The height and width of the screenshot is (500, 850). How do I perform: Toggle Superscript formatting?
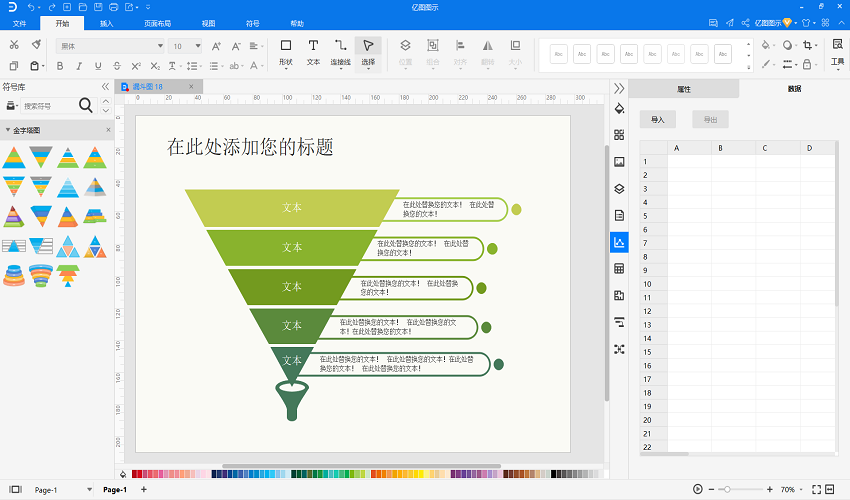[x=136, y=66]
